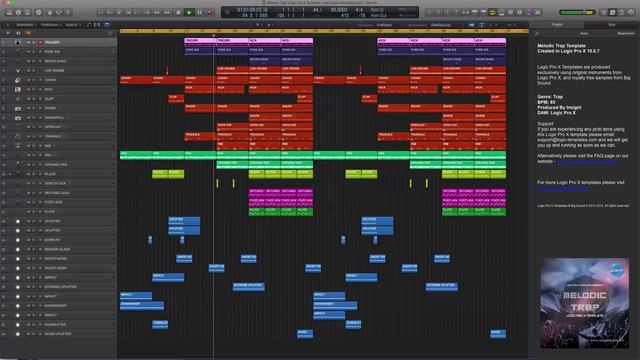Open Quick Help in the control bar

click(x=39, y=13)
